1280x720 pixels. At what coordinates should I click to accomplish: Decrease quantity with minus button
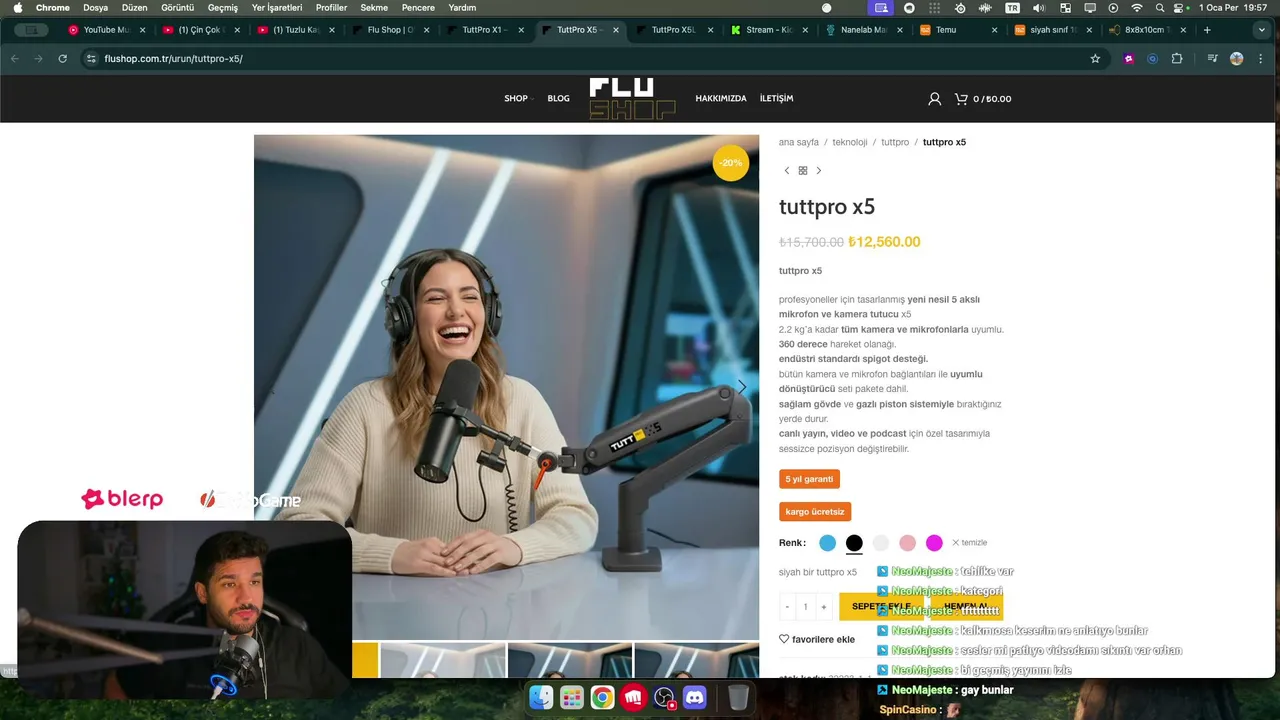(787, 607)
